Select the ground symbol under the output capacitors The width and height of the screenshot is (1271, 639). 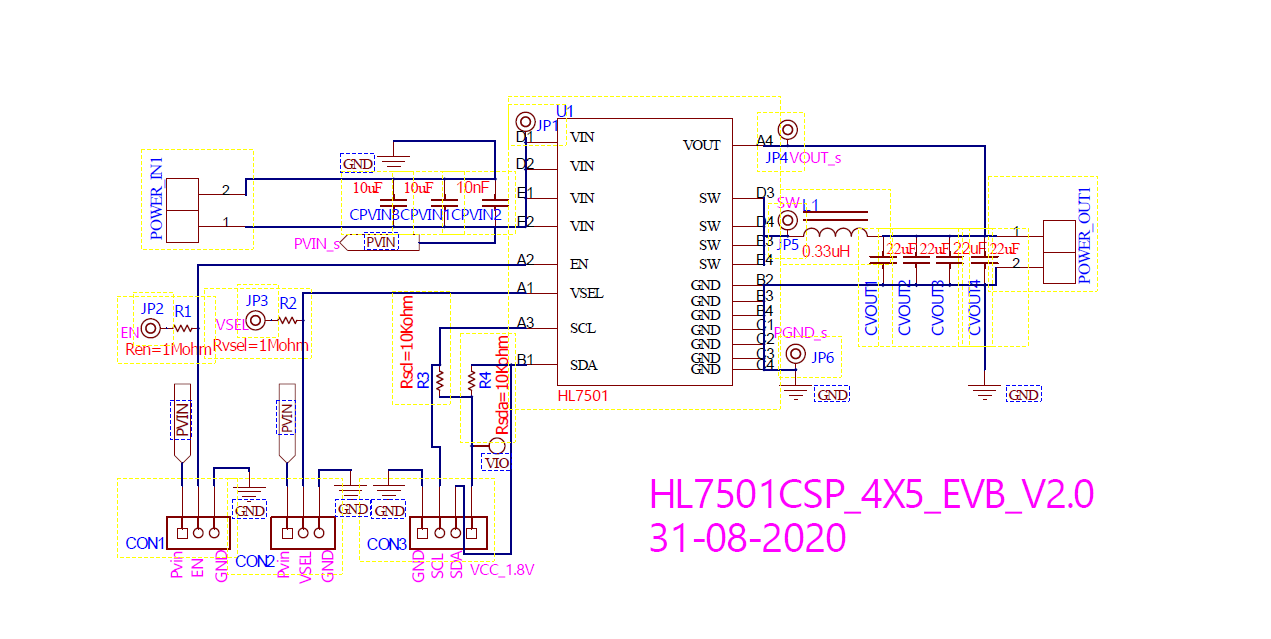985,390
